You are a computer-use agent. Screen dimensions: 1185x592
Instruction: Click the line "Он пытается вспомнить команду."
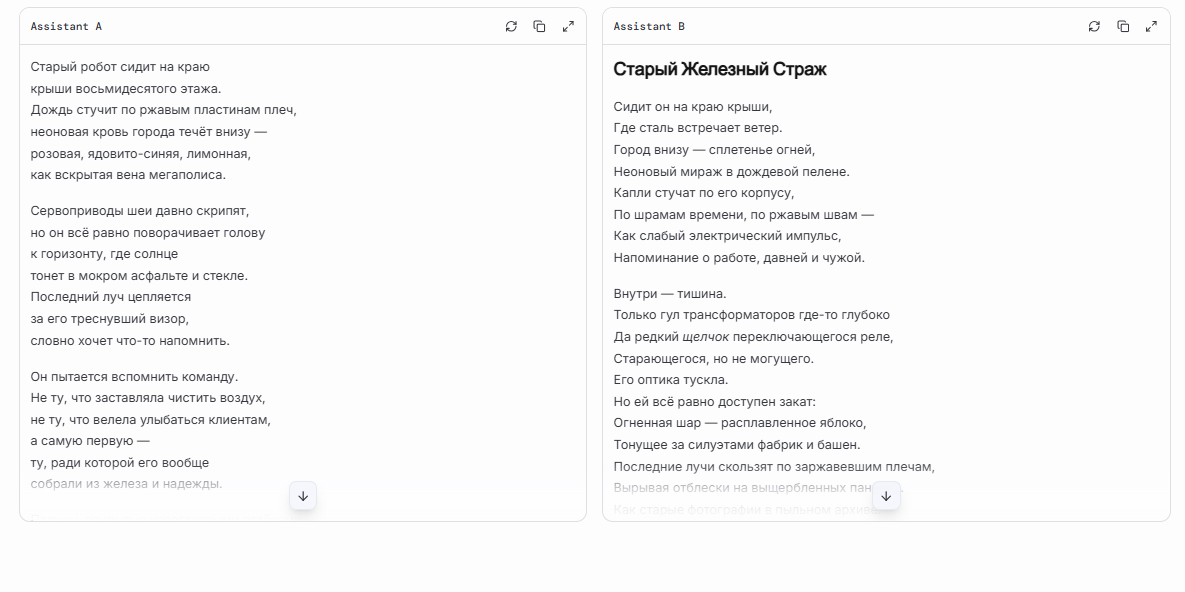click(134, 377)
